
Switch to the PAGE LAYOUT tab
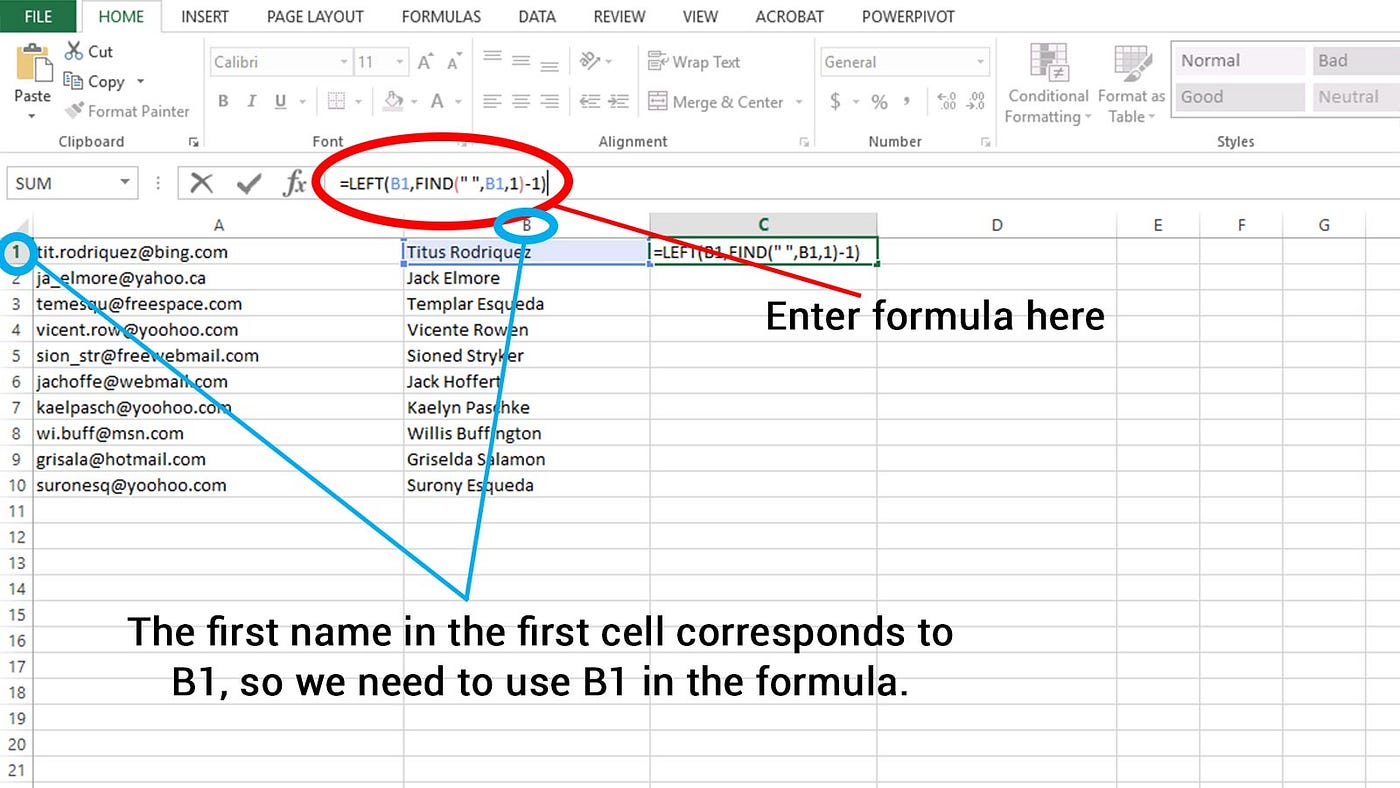click(314, 16)
